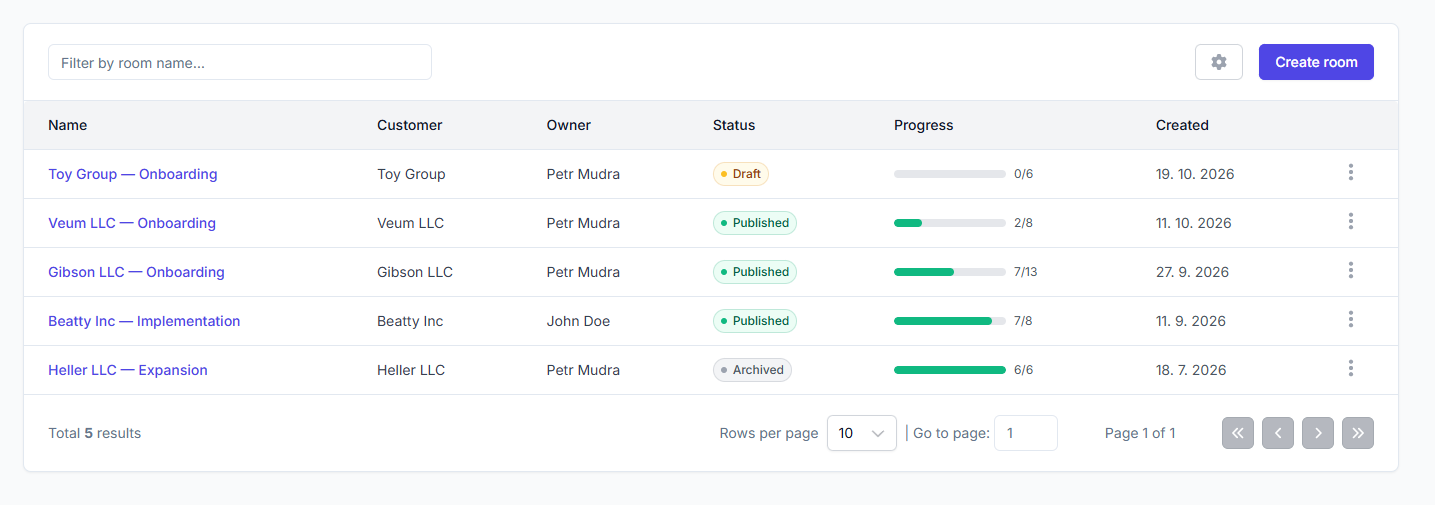Image resolution: width=1435 pixels, height=505 pixels.
Task: Click the Published badge in Veum LLC row
Action: (x=755, y=223)
